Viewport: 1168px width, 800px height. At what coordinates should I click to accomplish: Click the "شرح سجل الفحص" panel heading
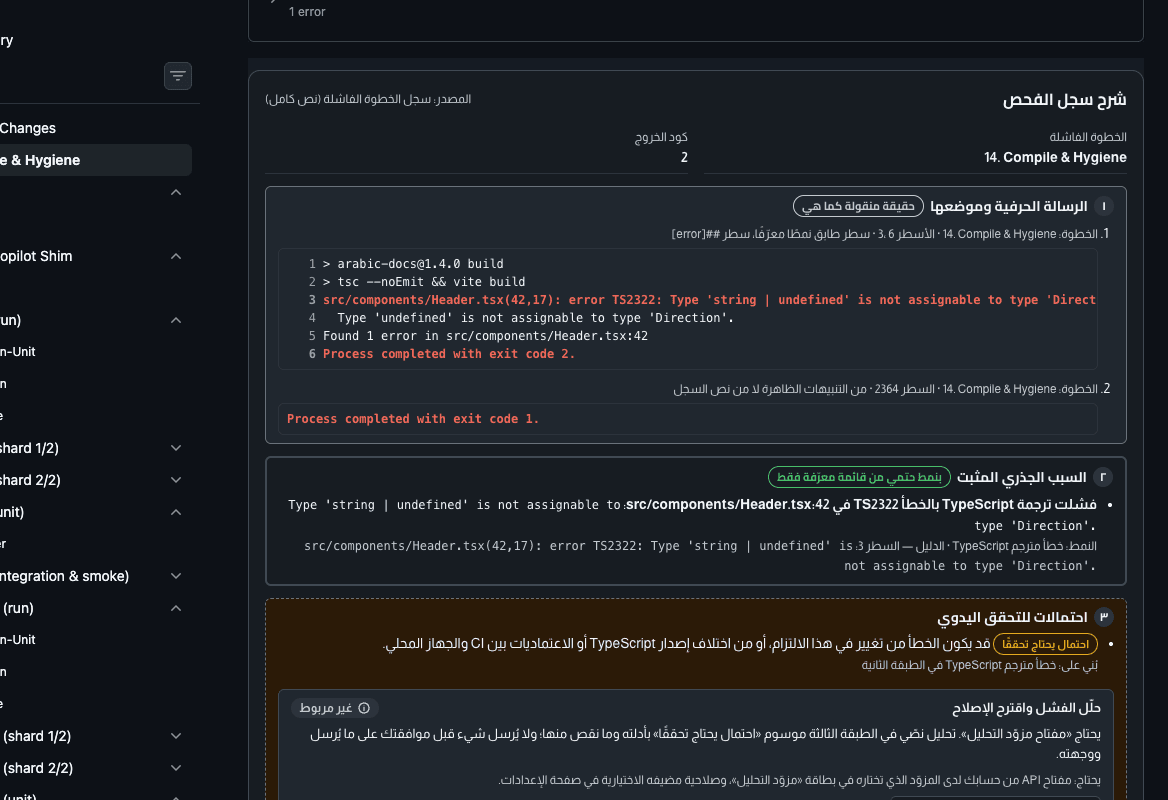pos(1064,100)
